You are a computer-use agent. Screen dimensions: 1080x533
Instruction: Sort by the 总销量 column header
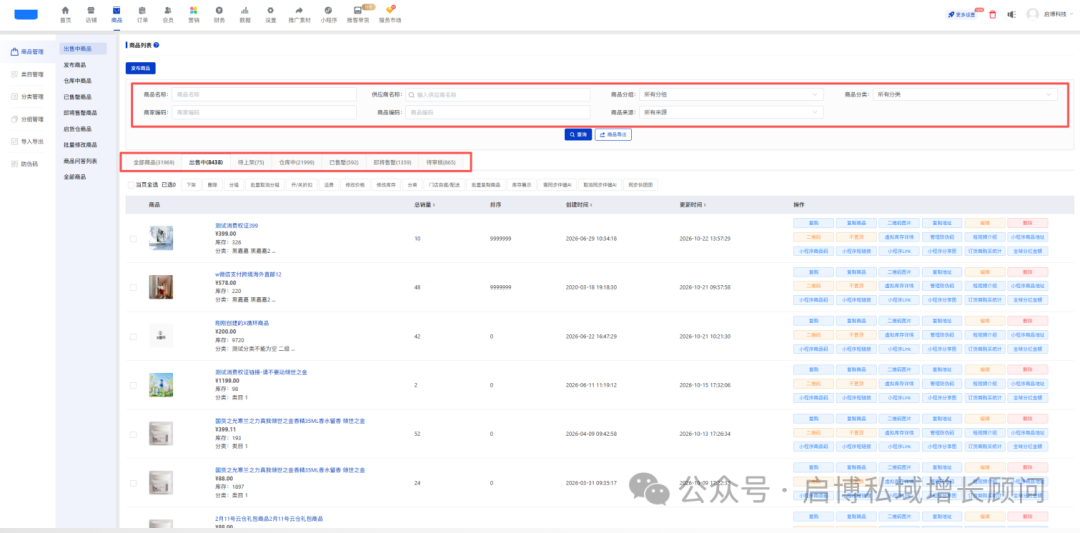424,205
